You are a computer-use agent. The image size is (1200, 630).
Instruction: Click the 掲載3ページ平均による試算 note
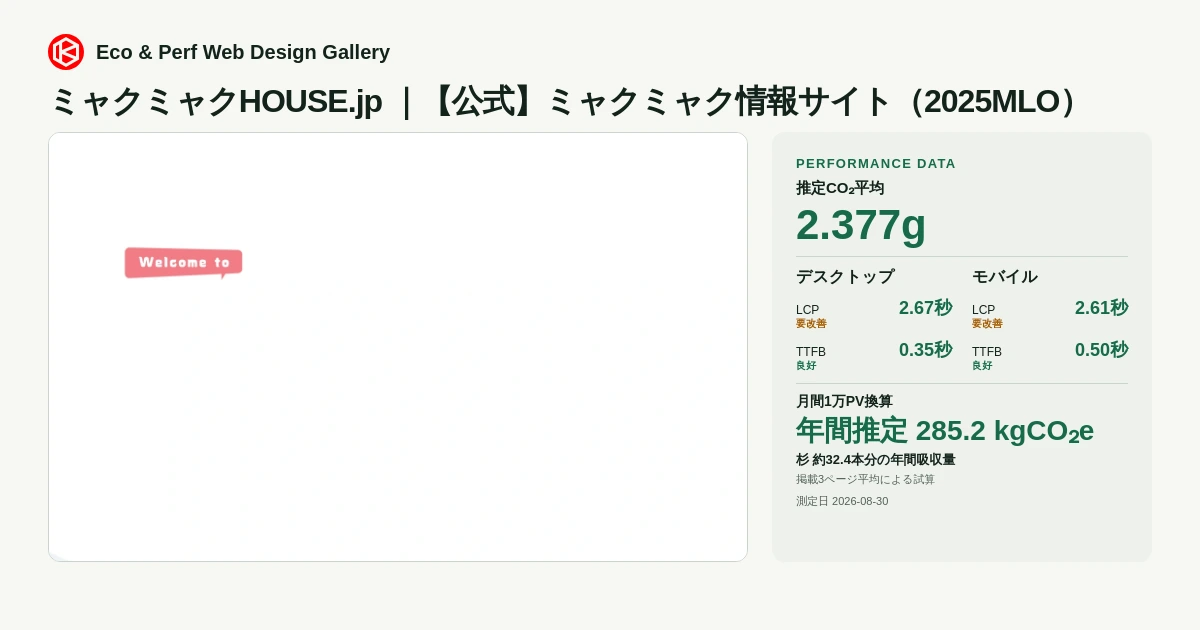click(865, 480)
